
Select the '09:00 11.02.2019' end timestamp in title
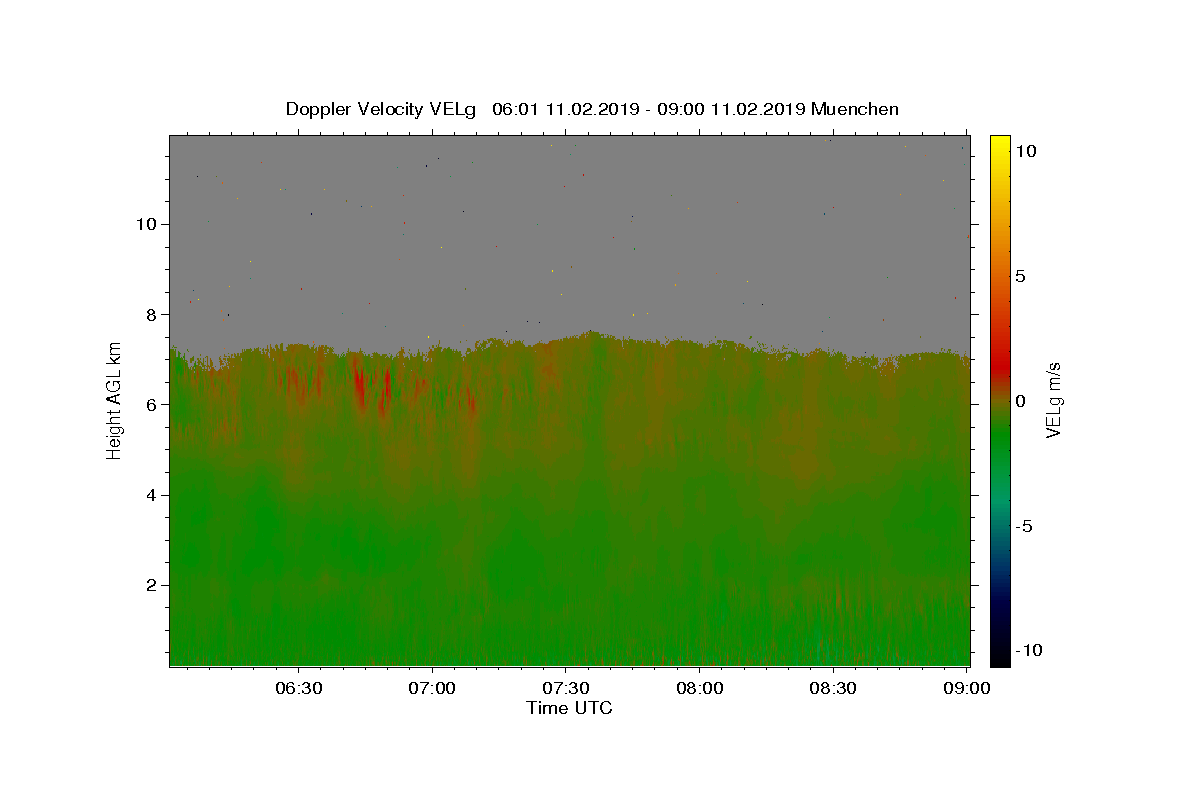pyautogui.click(x=730, y=109)
